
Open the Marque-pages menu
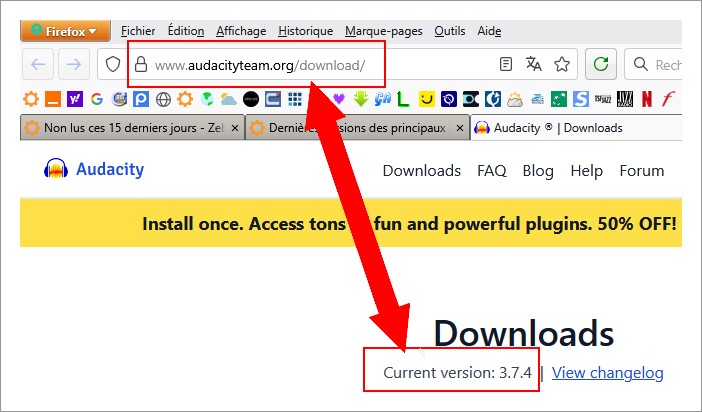384,31
